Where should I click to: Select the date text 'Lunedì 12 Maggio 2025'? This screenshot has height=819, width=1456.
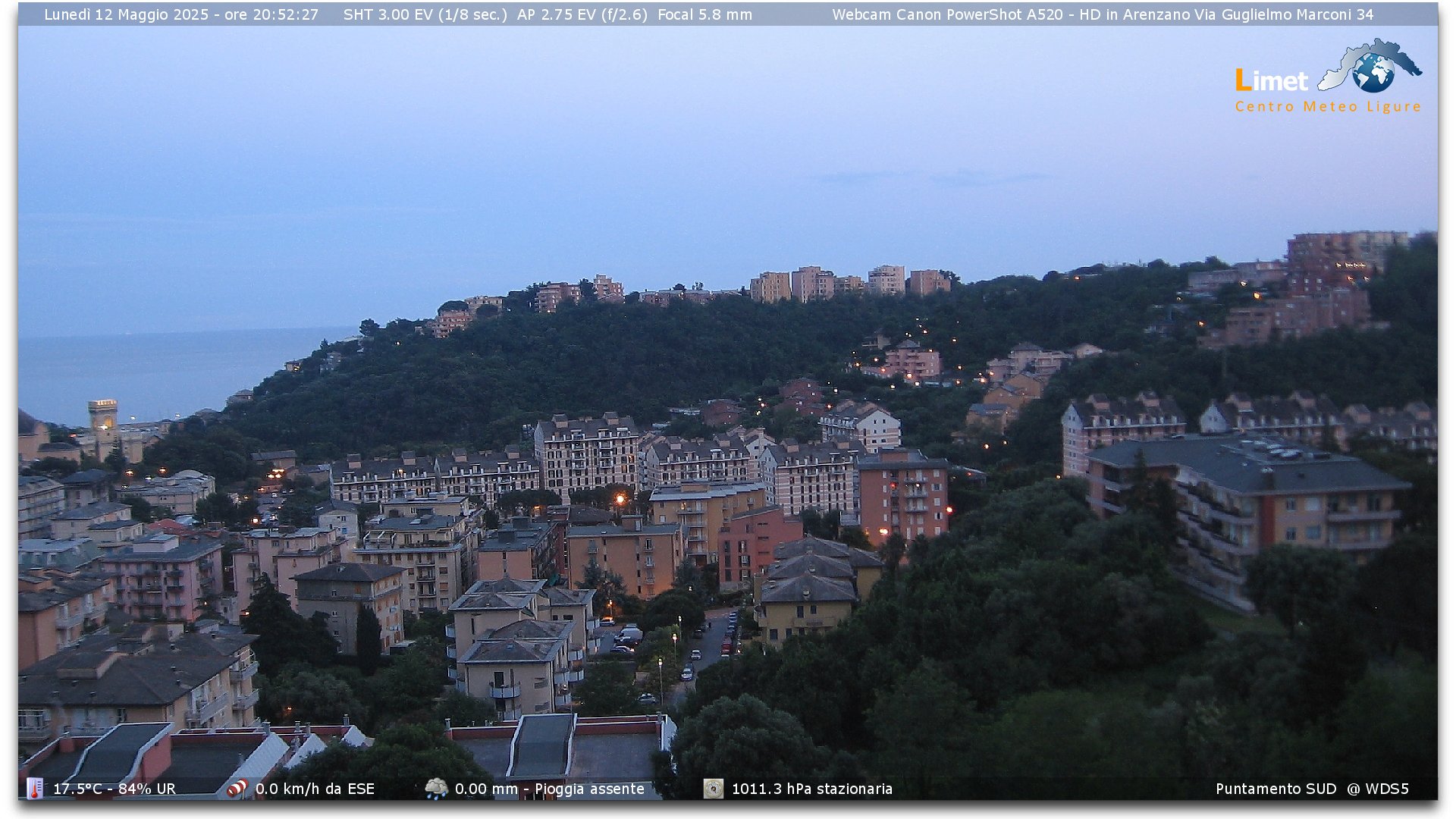(x=126, y=14)
